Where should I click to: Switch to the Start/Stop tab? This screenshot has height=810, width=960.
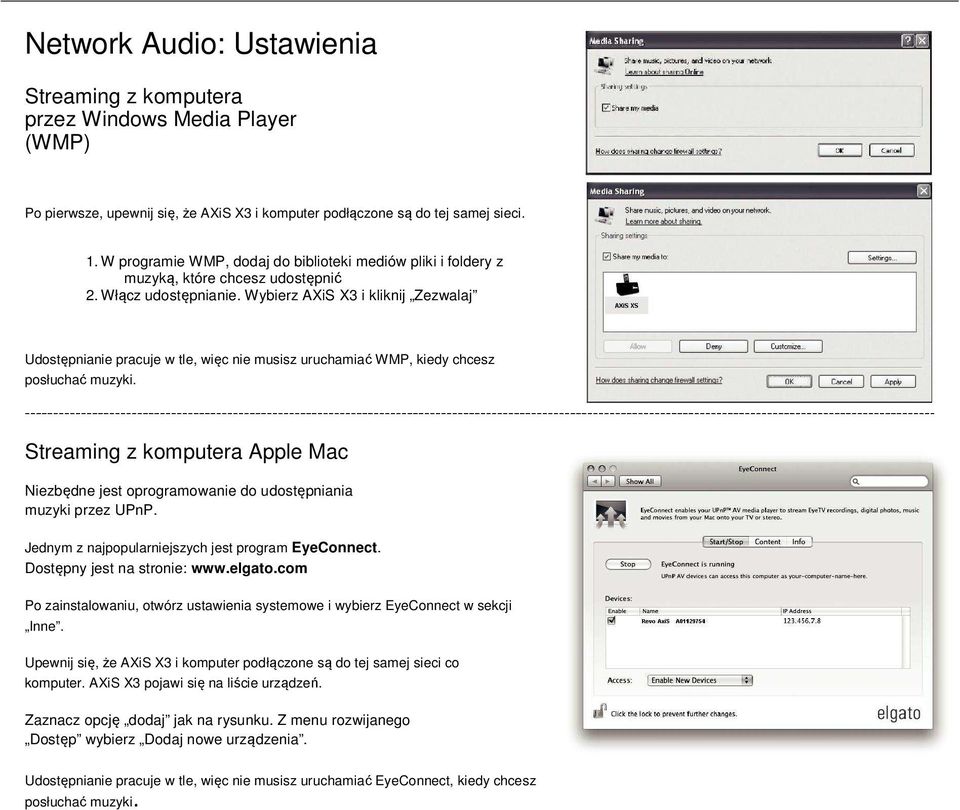726,542
